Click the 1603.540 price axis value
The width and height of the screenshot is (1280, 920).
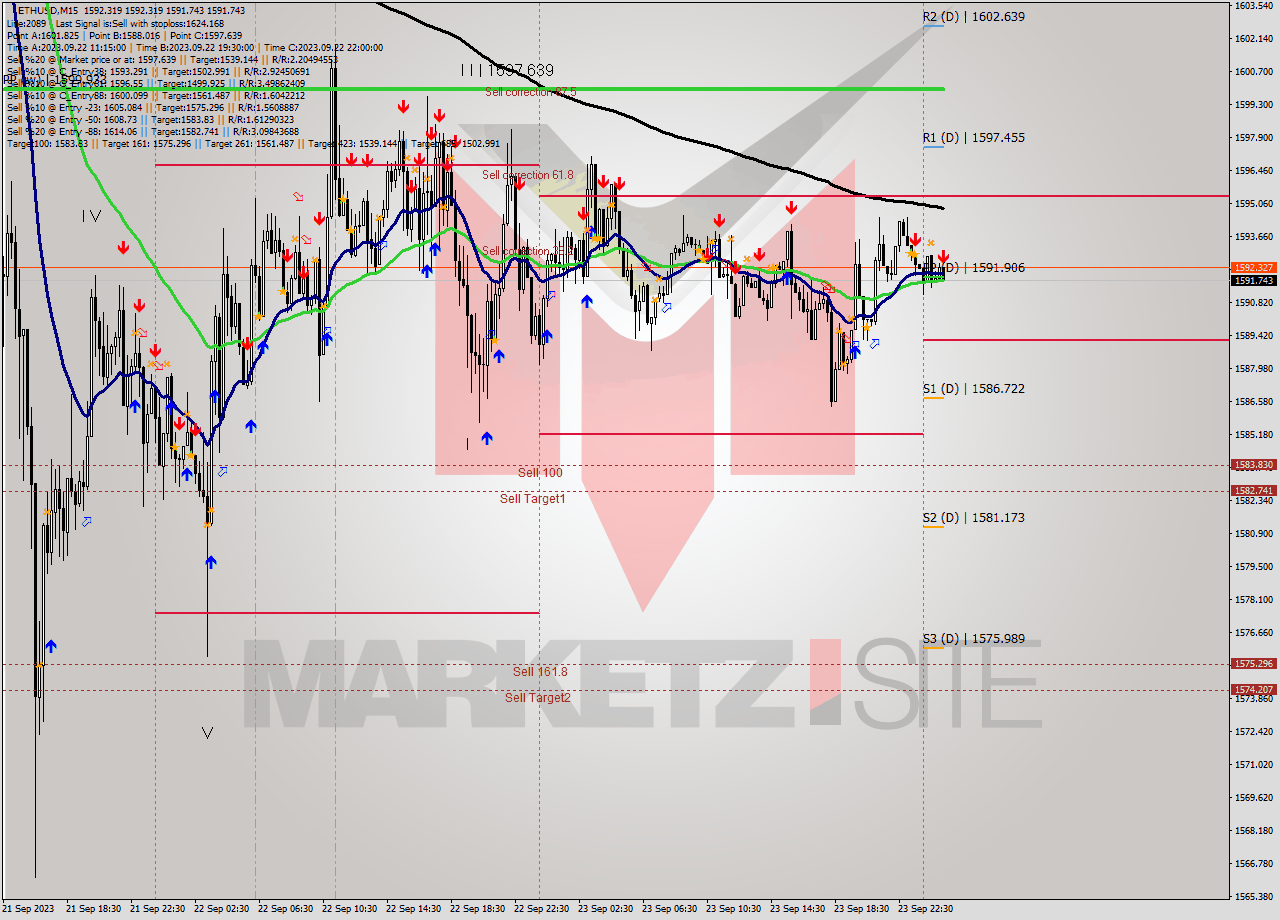[x=1254, y=6]
